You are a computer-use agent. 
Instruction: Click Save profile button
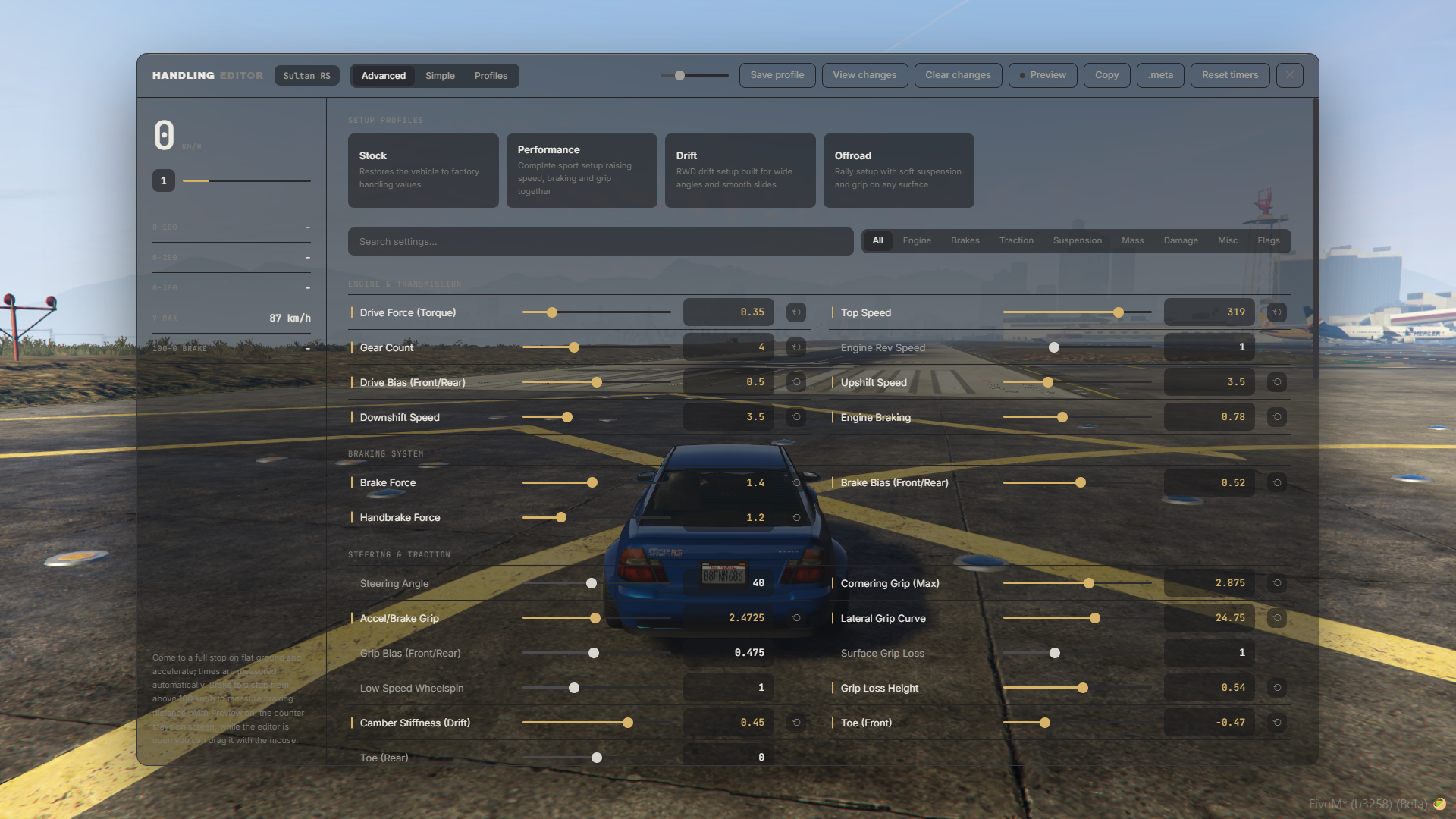click(x=777, y=75)
